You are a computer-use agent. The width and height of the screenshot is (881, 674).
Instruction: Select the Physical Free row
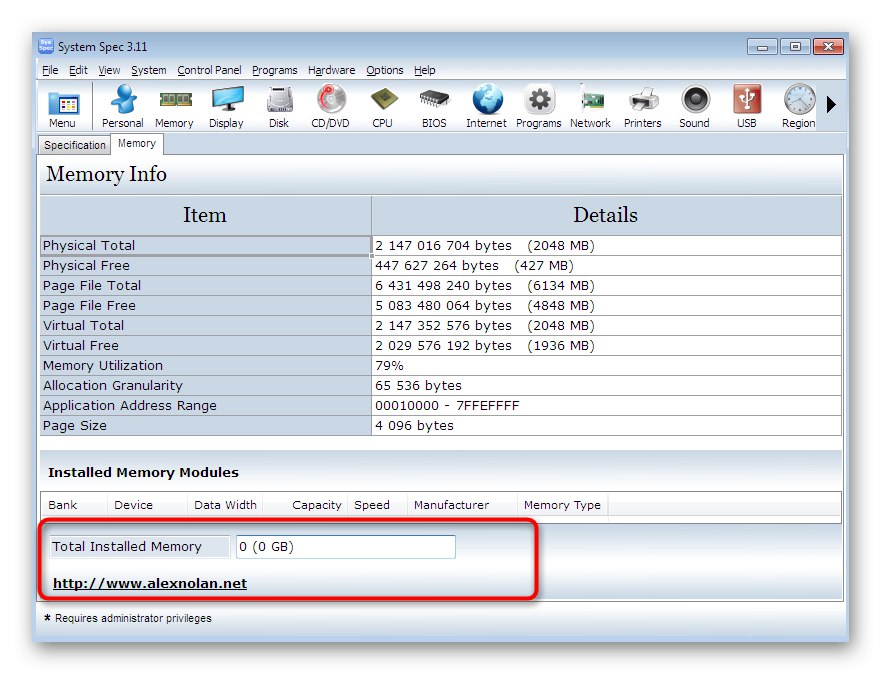tap(440, 266)
